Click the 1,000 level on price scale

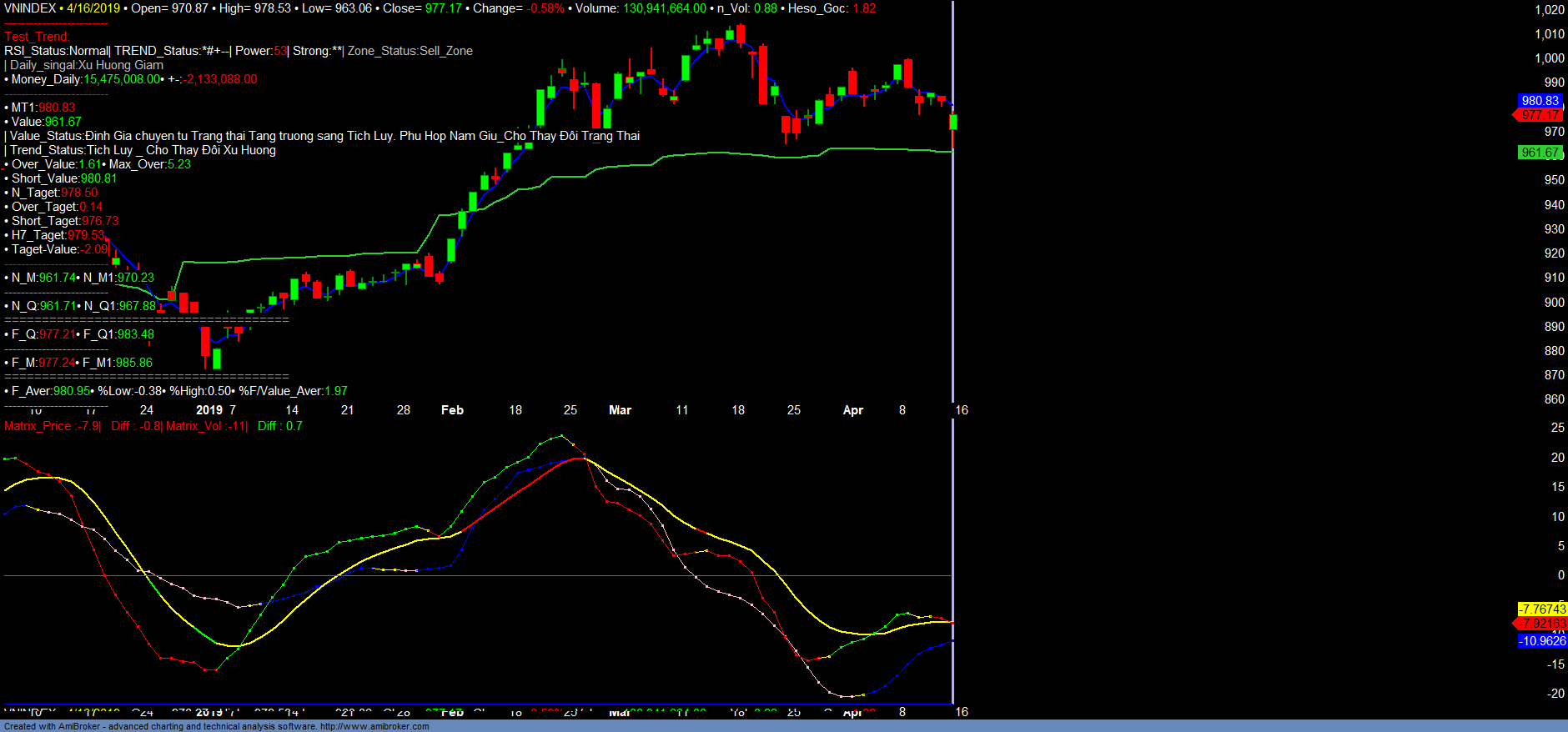pos(1550,58)
